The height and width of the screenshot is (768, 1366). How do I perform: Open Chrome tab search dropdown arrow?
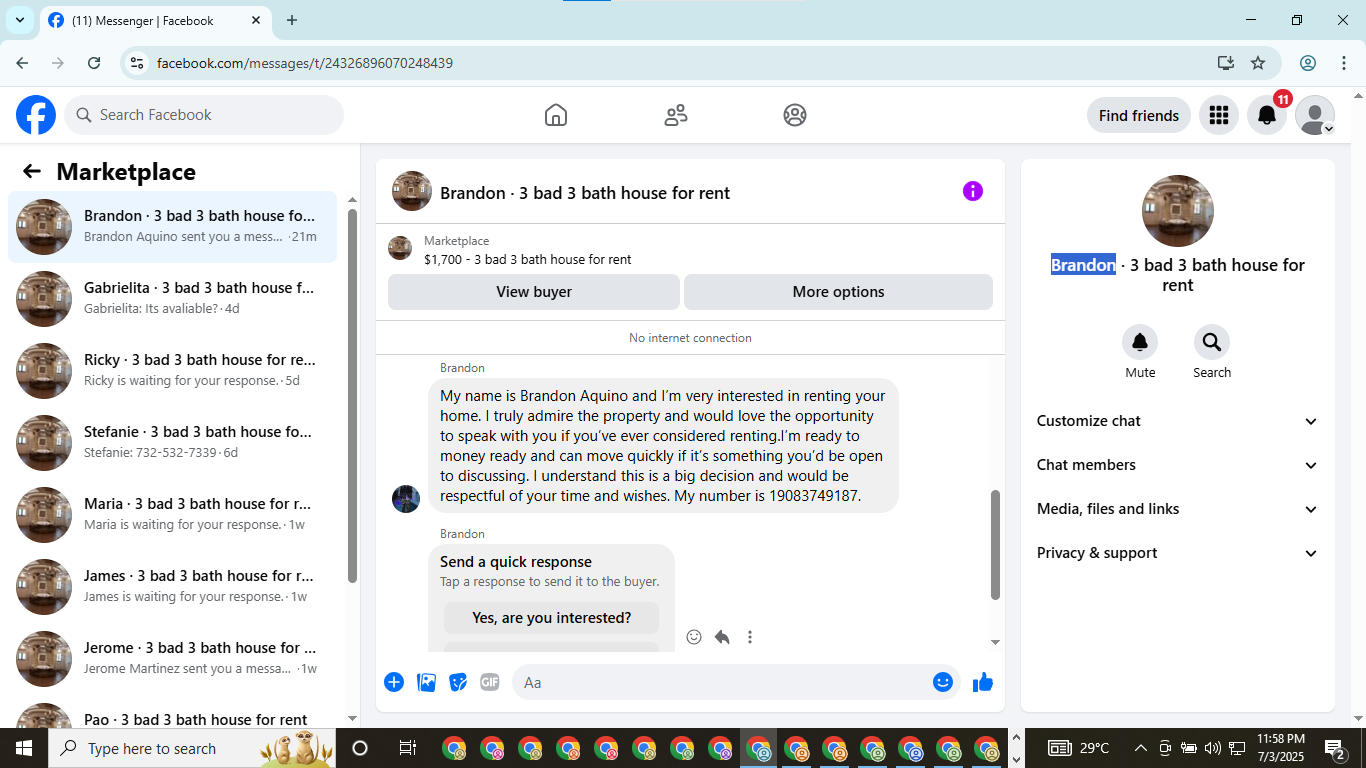[19, 20]
